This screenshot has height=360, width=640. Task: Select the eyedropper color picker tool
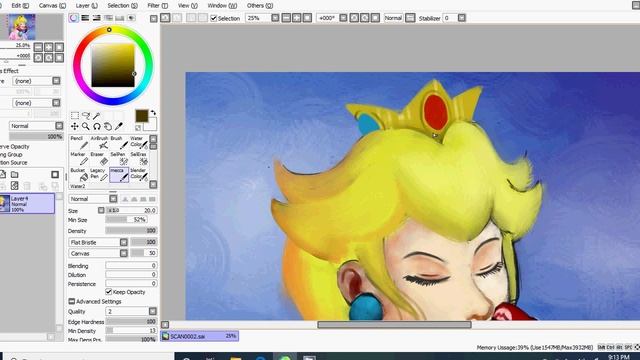[x=119, y=127]
